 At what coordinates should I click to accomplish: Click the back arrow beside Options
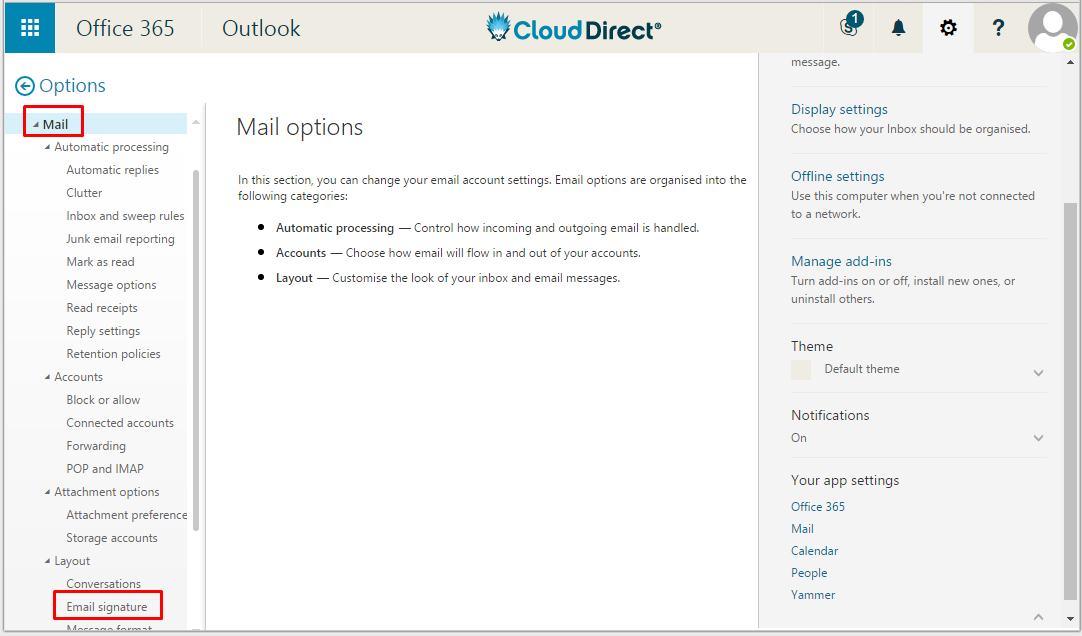25,87
